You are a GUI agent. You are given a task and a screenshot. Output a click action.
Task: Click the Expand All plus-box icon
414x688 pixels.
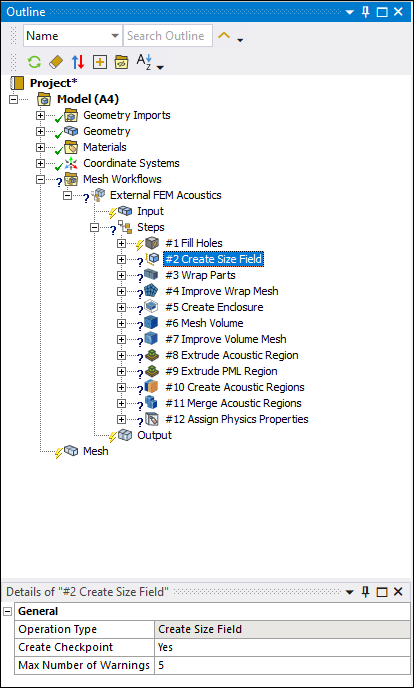coord(100,62)
